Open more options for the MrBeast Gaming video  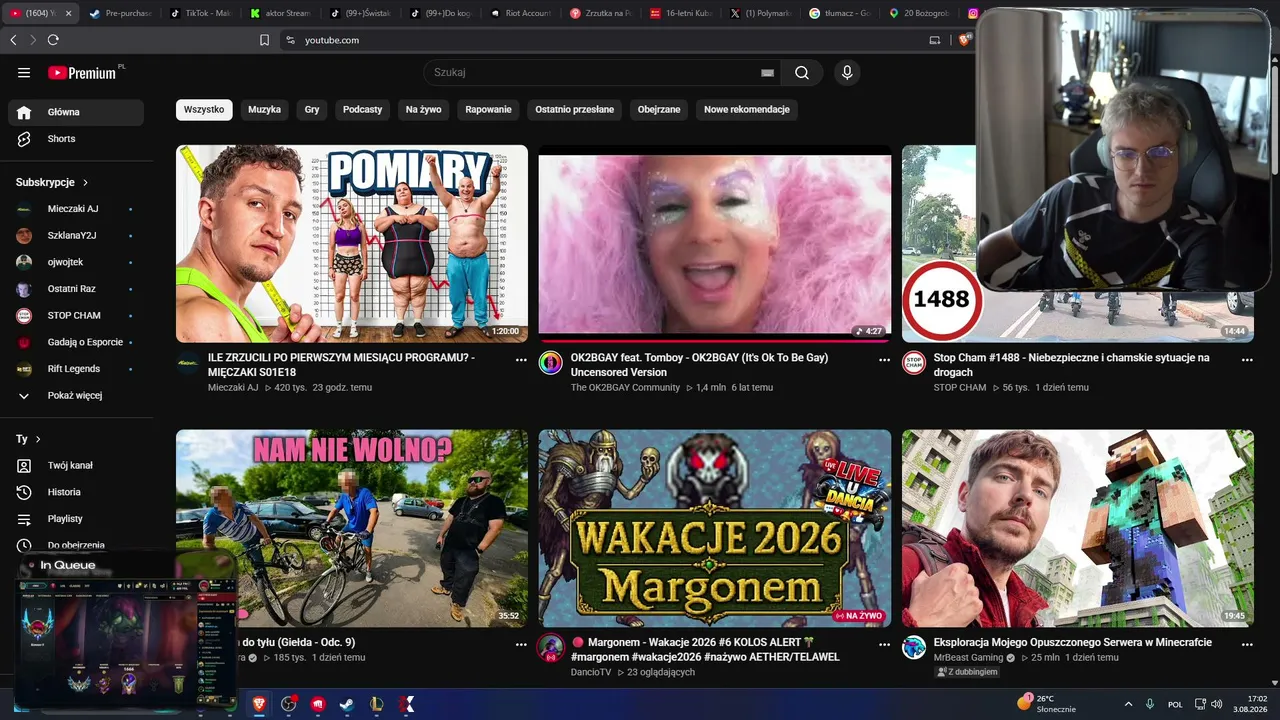[x=1247, y=645]
